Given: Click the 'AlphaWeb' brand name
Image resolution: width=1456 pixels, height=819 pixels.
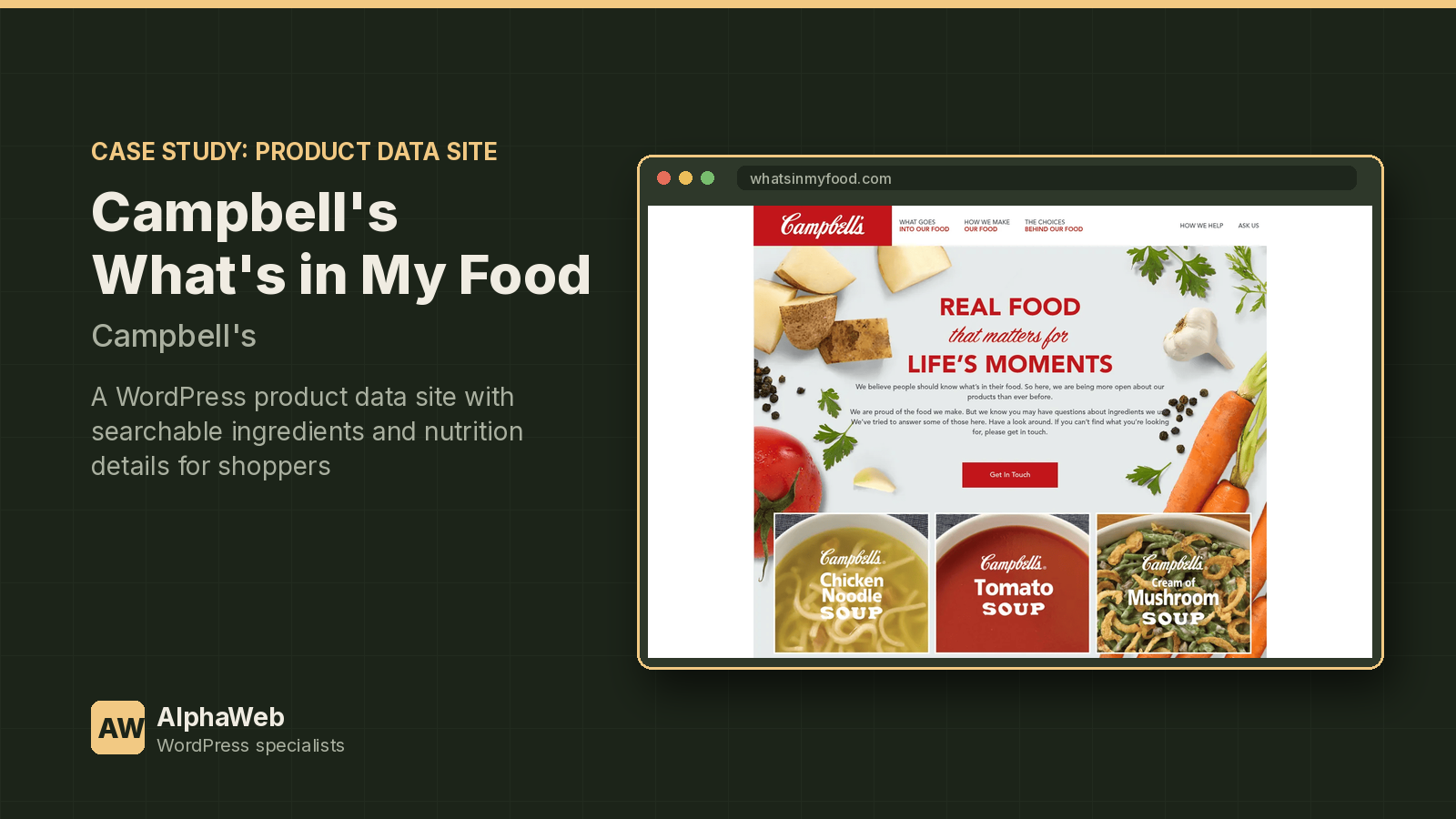Looking at the screenshot, I should pyautogui.click(x=220, y=717).
